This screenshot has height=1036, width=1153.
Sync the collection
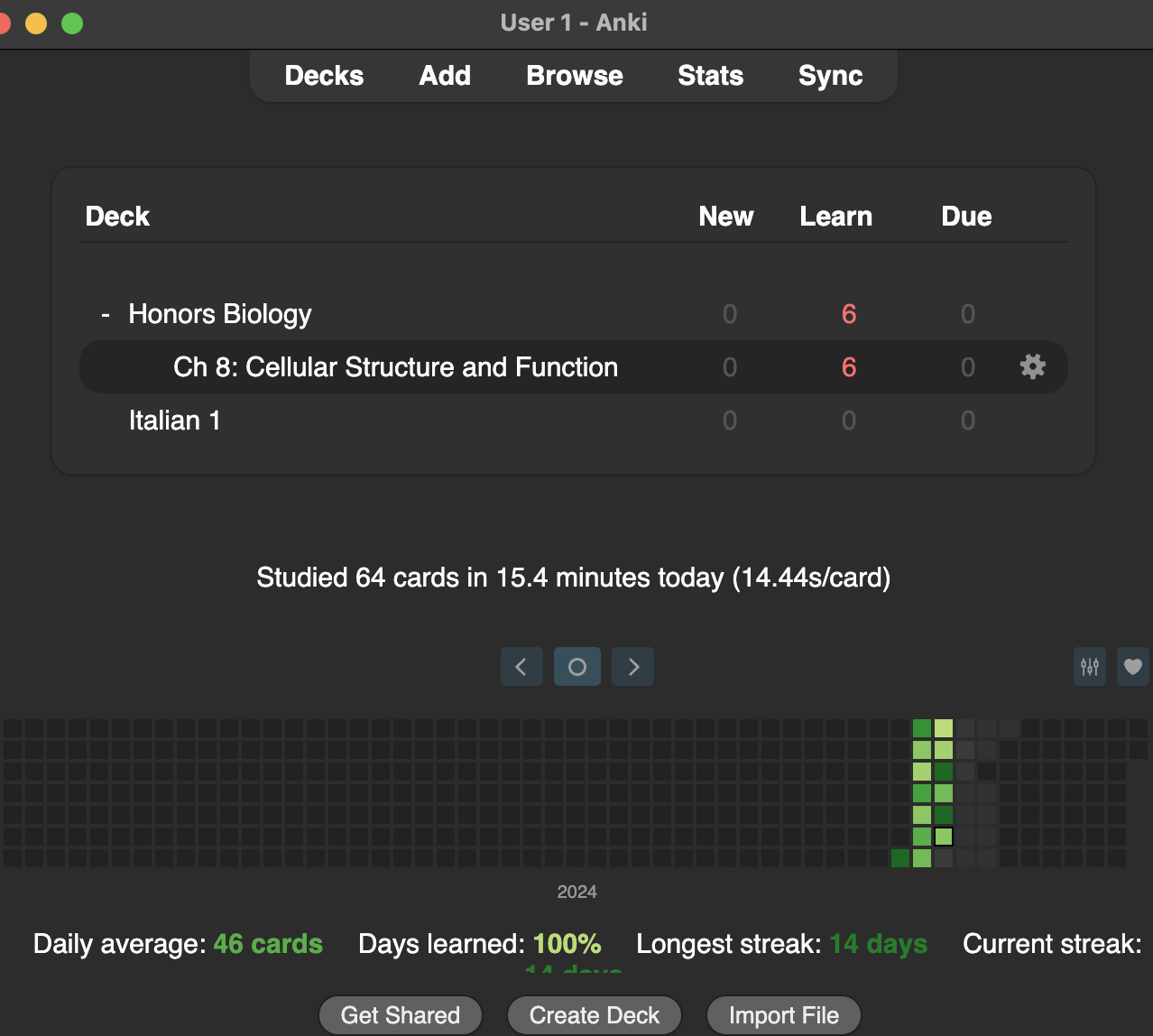pyautogui.click(x=831, y=76)
